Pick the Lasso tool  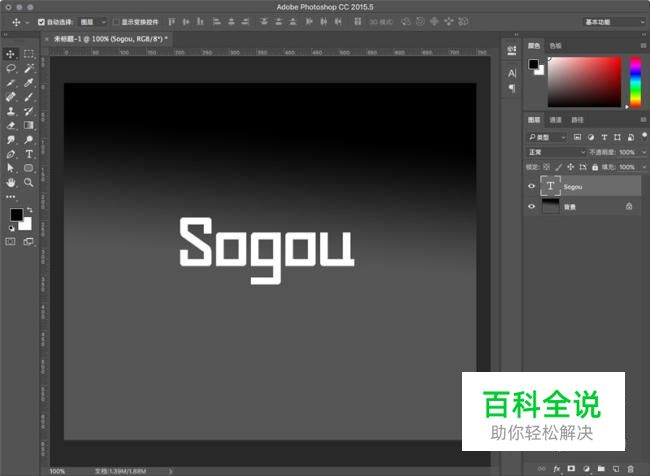coord(11,68)
